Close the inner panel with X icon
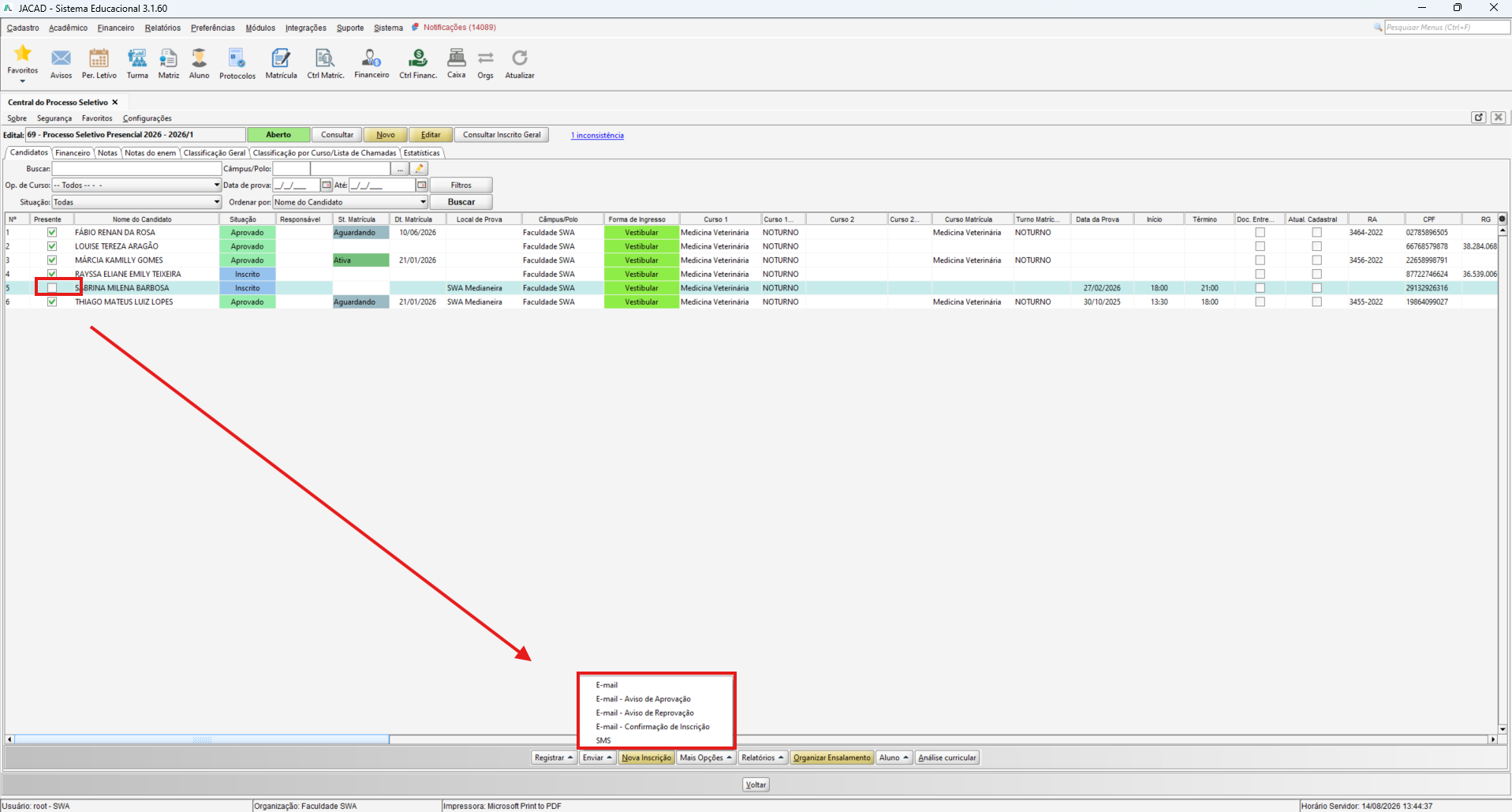 [1499, 118]
